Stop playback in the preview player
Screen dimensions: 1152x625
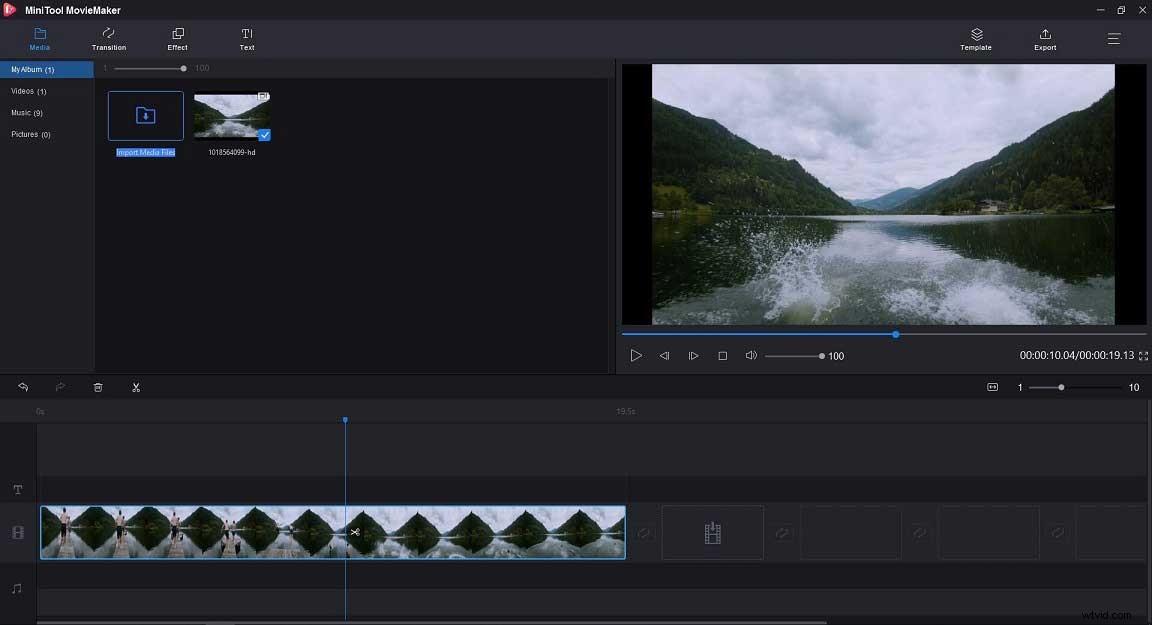(x=722, y=355)
